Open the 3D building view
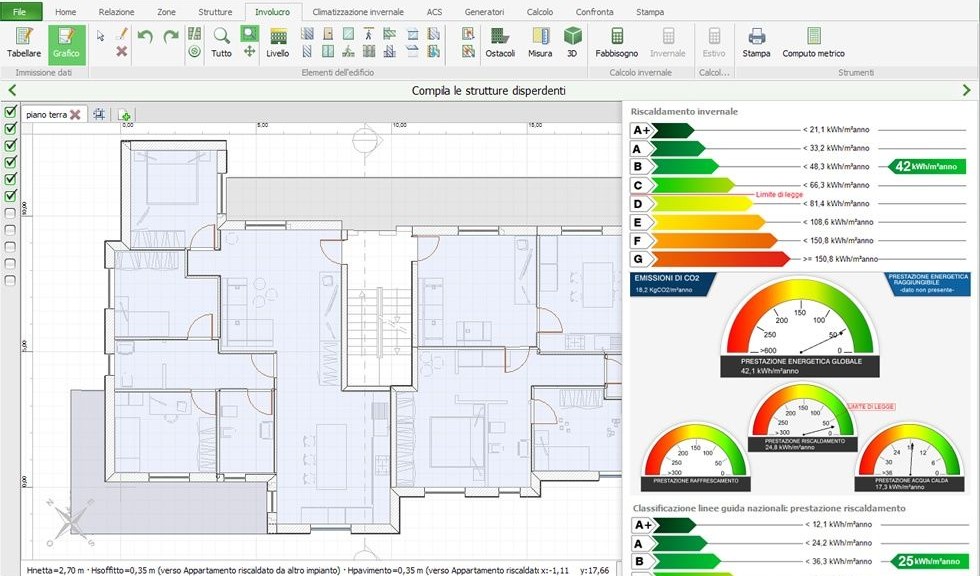 (572, 42)
